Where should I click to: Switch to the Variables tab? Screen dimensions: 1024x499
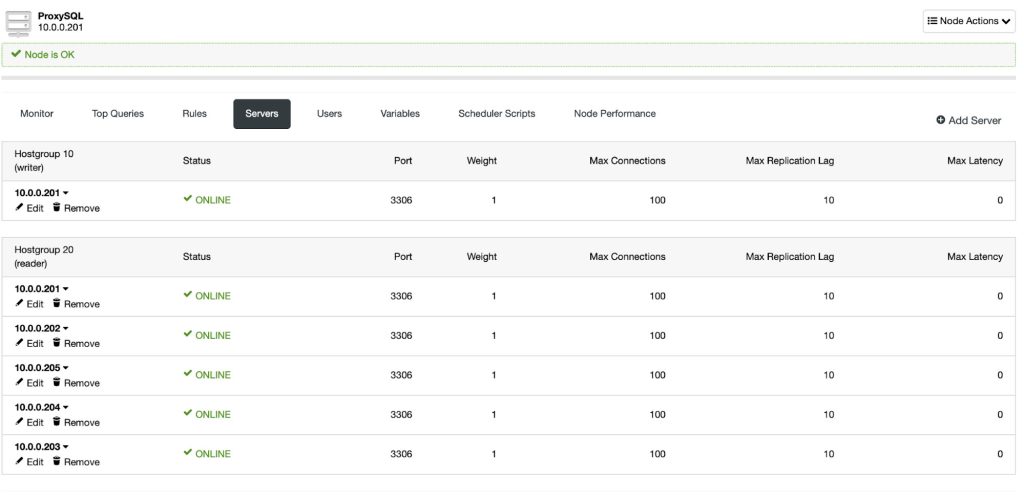(400, 114)
